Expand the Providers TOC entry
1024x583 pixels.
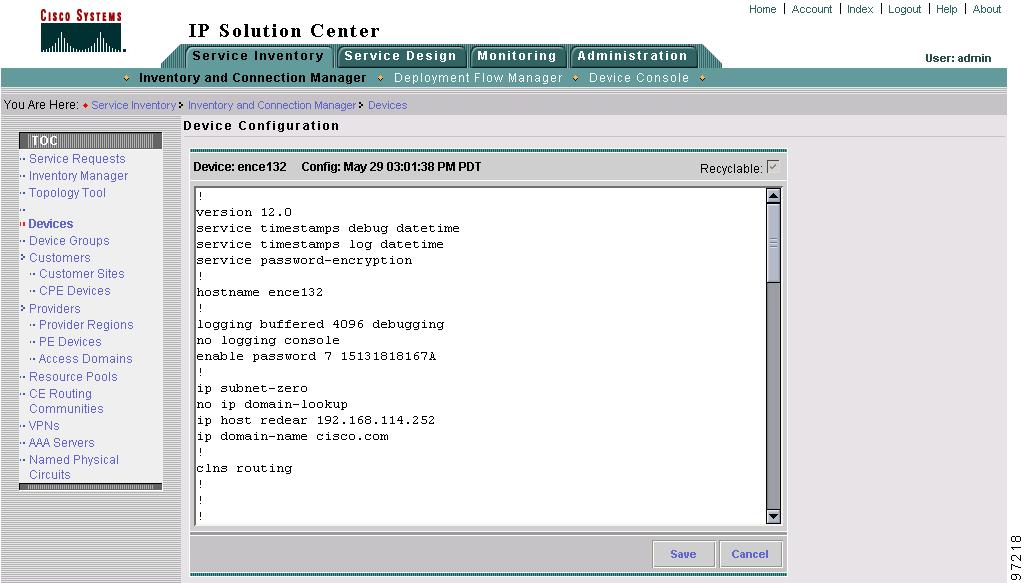pyautogui.click(x=55, y=308)
